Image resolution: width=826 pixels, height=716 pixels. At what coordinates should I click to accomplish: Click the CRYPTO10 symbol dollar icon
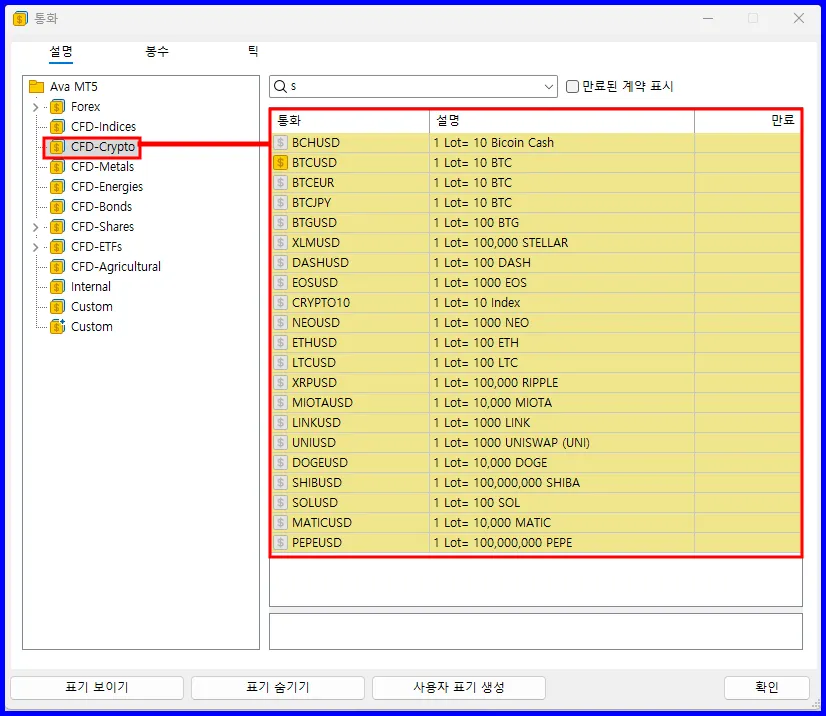click(x=280, y=302)
